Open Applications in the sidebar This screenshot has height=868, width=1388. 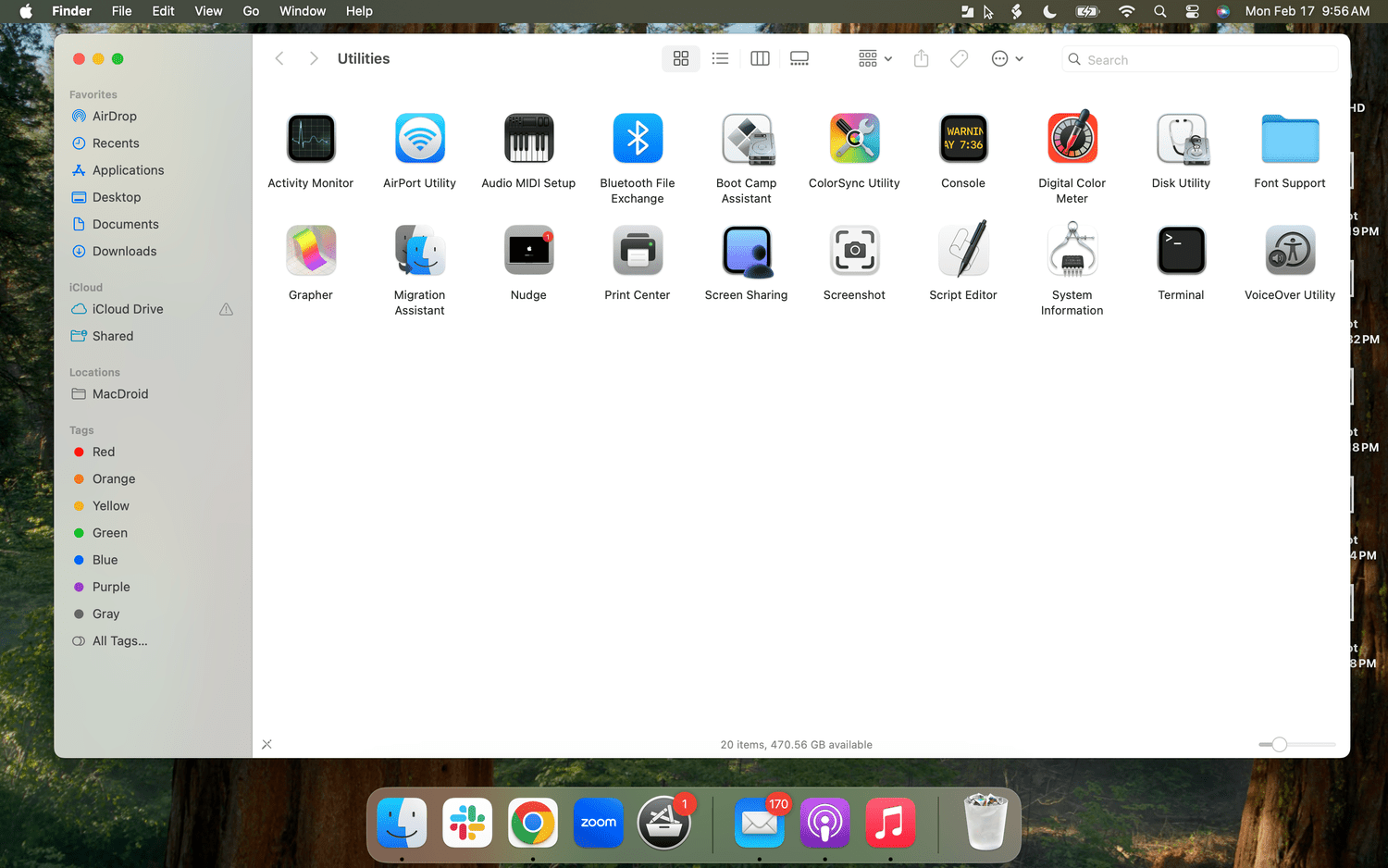[128, 170]
